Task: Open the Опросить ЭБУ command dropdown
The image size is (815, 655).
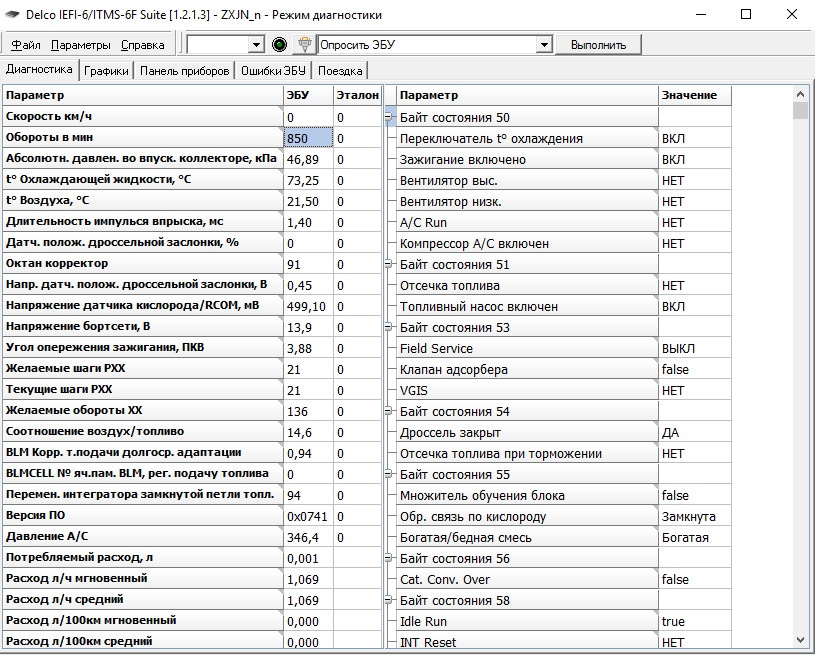Action: (x=544, y=45)
